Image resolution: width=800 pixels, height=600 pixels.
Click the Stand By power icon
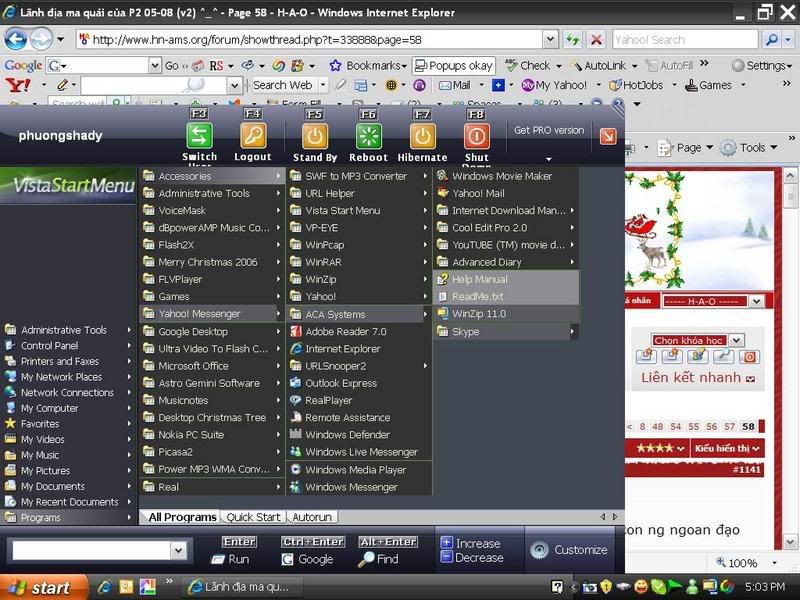tap(315, 136)
